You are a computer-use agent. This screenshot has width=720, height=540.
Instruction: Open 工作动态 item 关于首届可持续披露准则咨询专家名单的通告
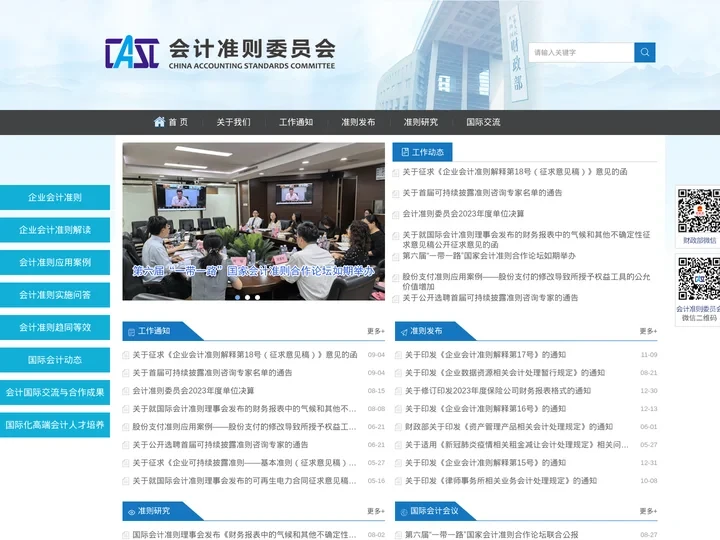click(x=482, y=193)
